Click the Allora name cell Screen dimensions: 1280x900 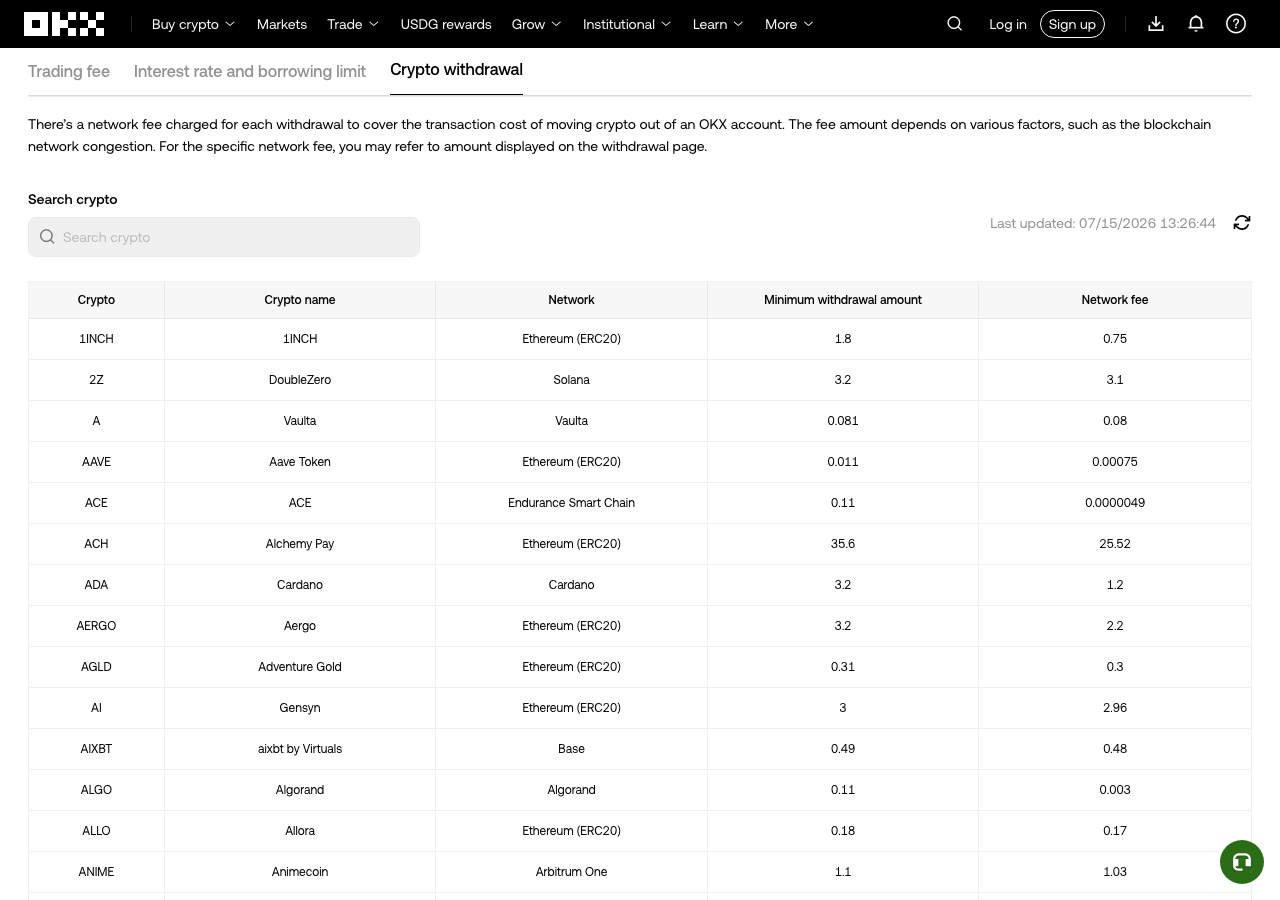300,831
